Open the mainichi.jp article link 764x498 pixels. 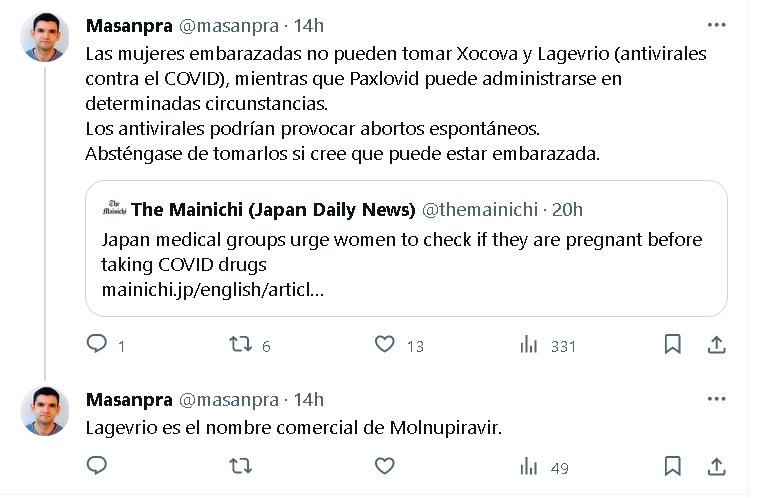pos(212,290)
